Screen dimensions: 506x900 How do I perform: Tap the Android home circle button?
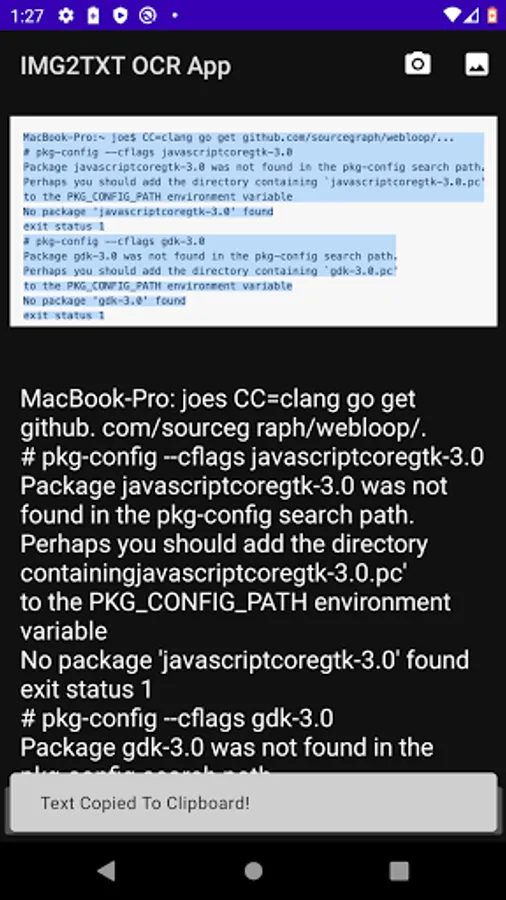tap(253, 871)
